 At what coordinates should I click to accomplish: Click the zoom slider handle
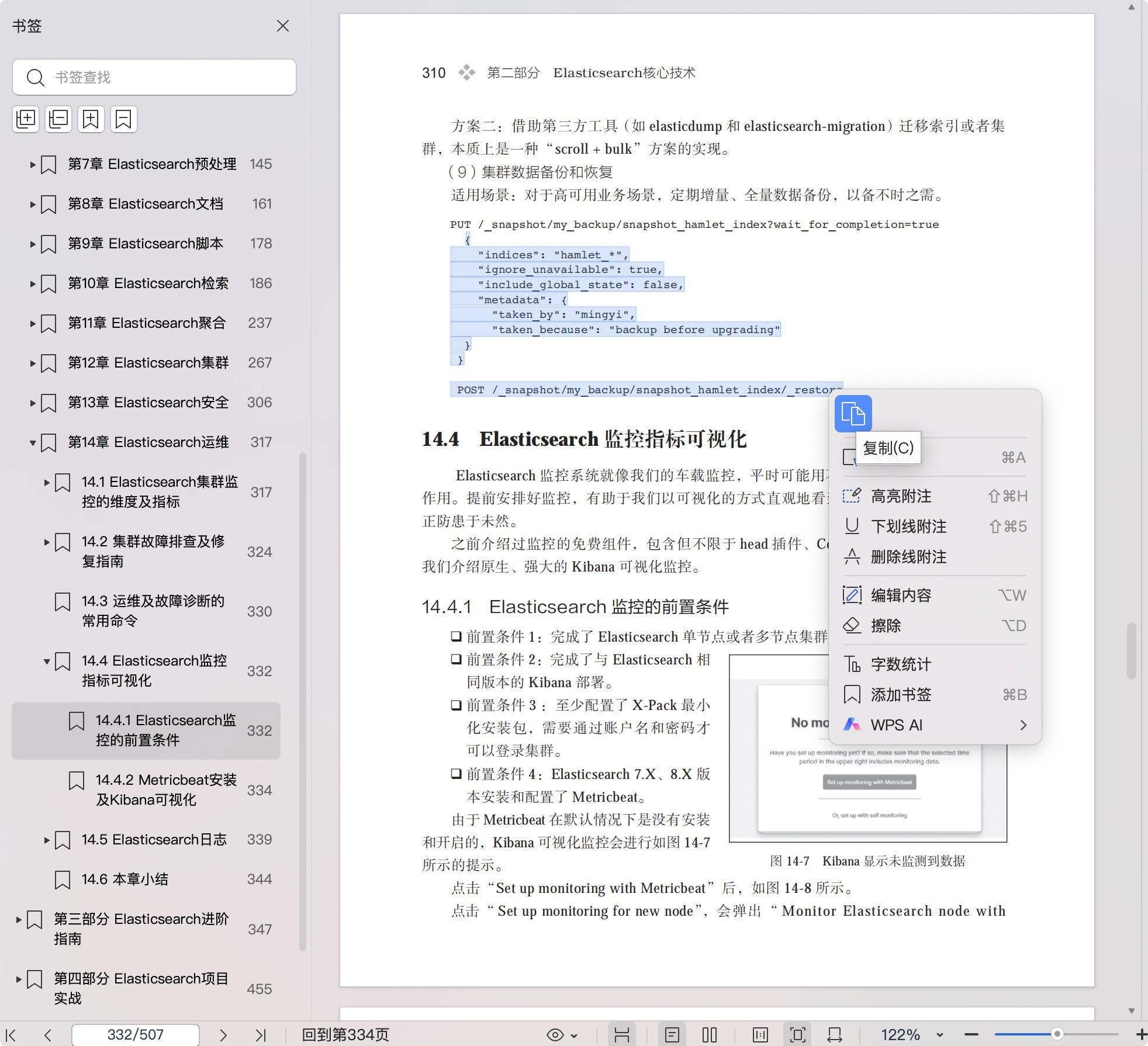pyautogui.click(x=1057, y=1034)
